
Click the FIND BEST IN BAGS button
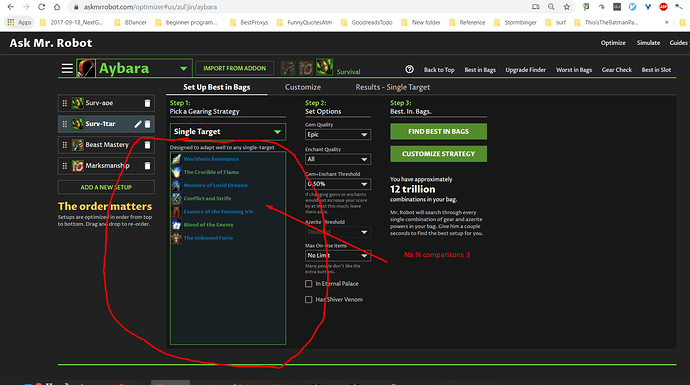pyautogui.click(x=438, y=132)
